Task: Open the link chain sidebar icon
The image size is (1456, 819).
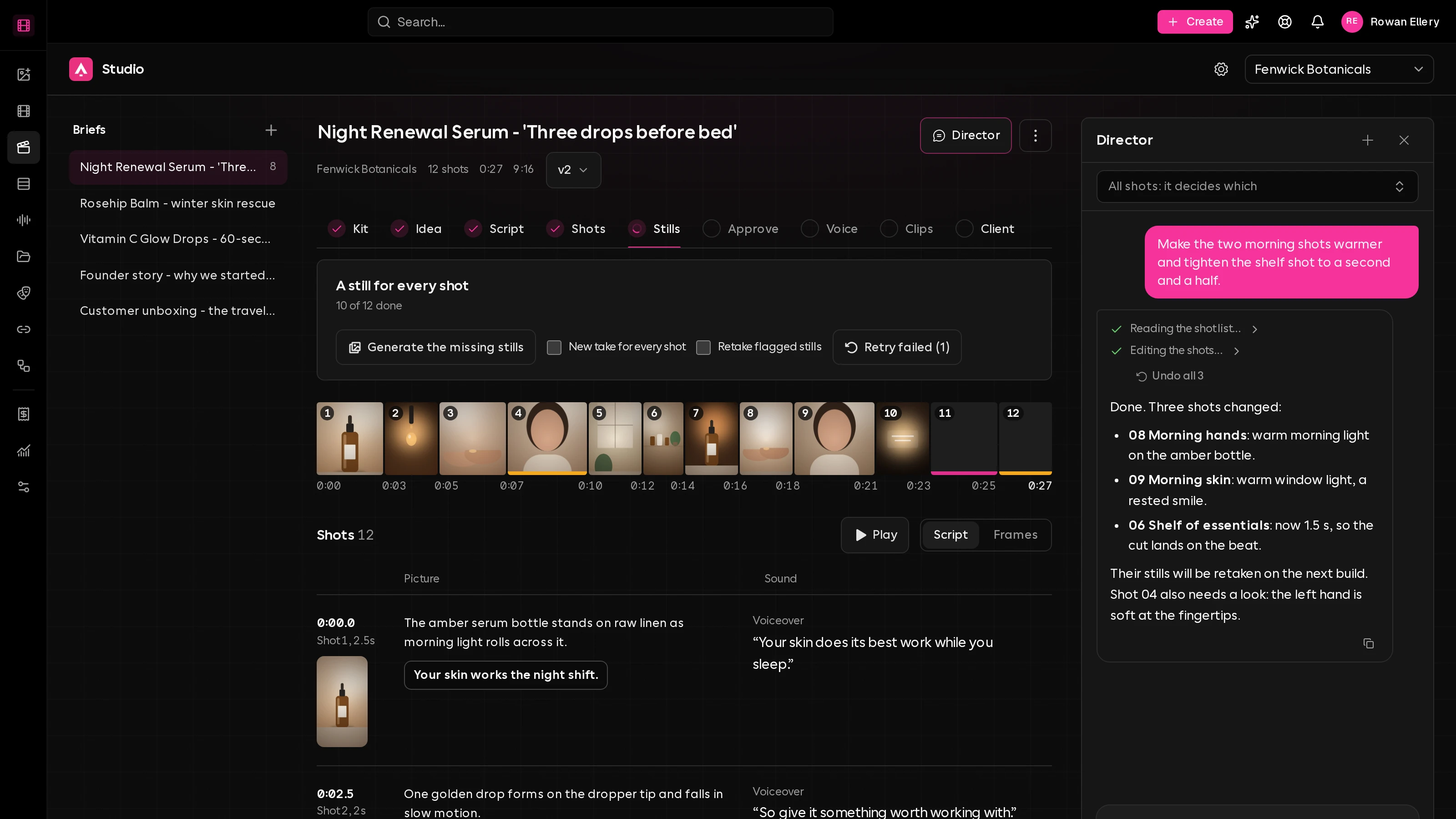Action: 23,329
